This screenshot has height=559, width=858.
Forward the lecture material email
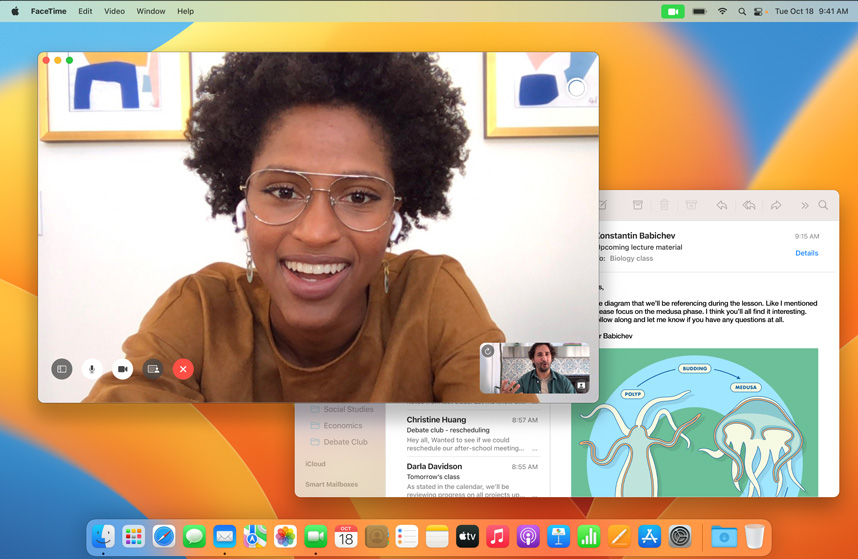point(776,205)
